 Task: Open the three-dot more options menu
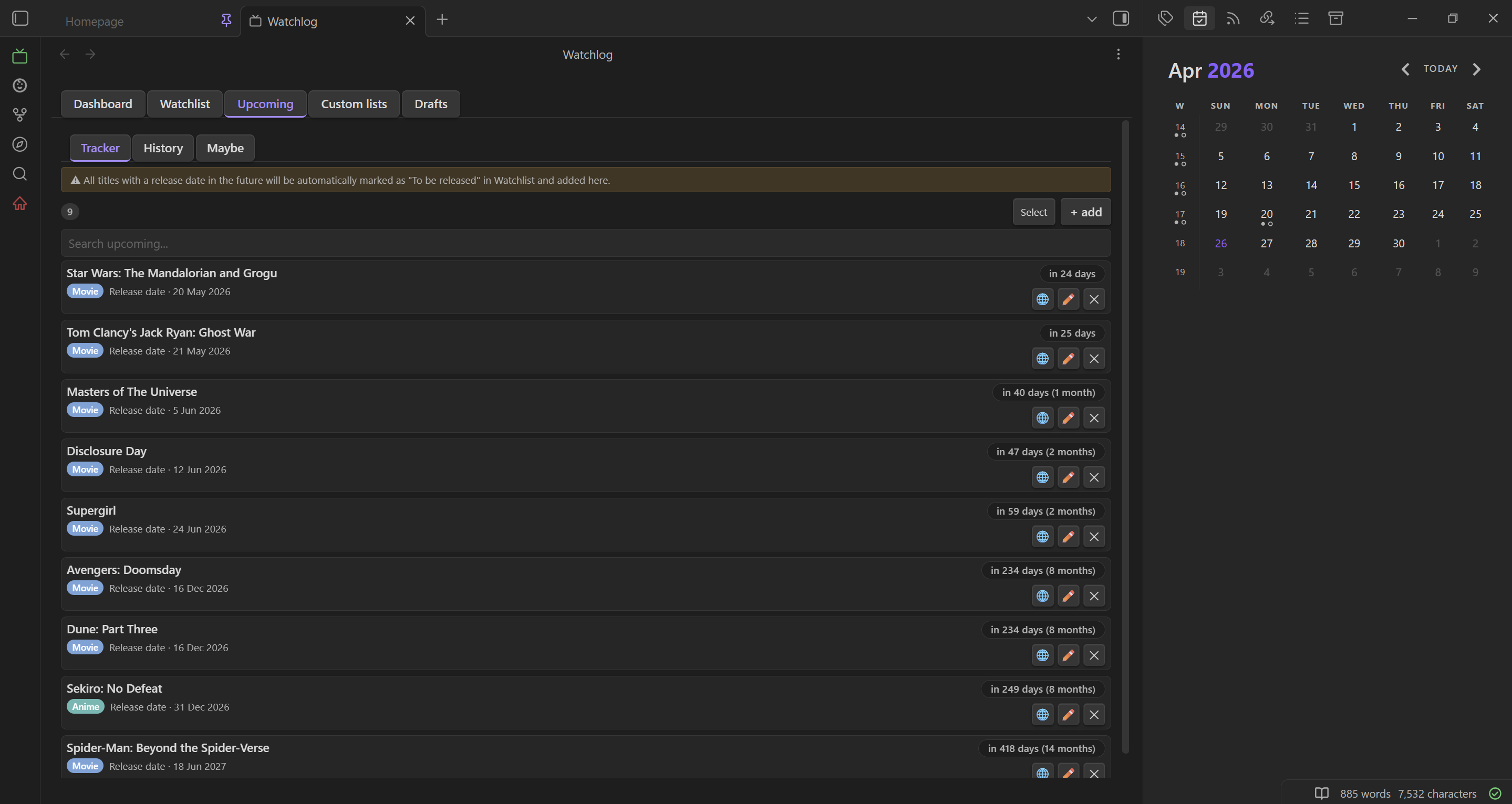click(1118, 54)
